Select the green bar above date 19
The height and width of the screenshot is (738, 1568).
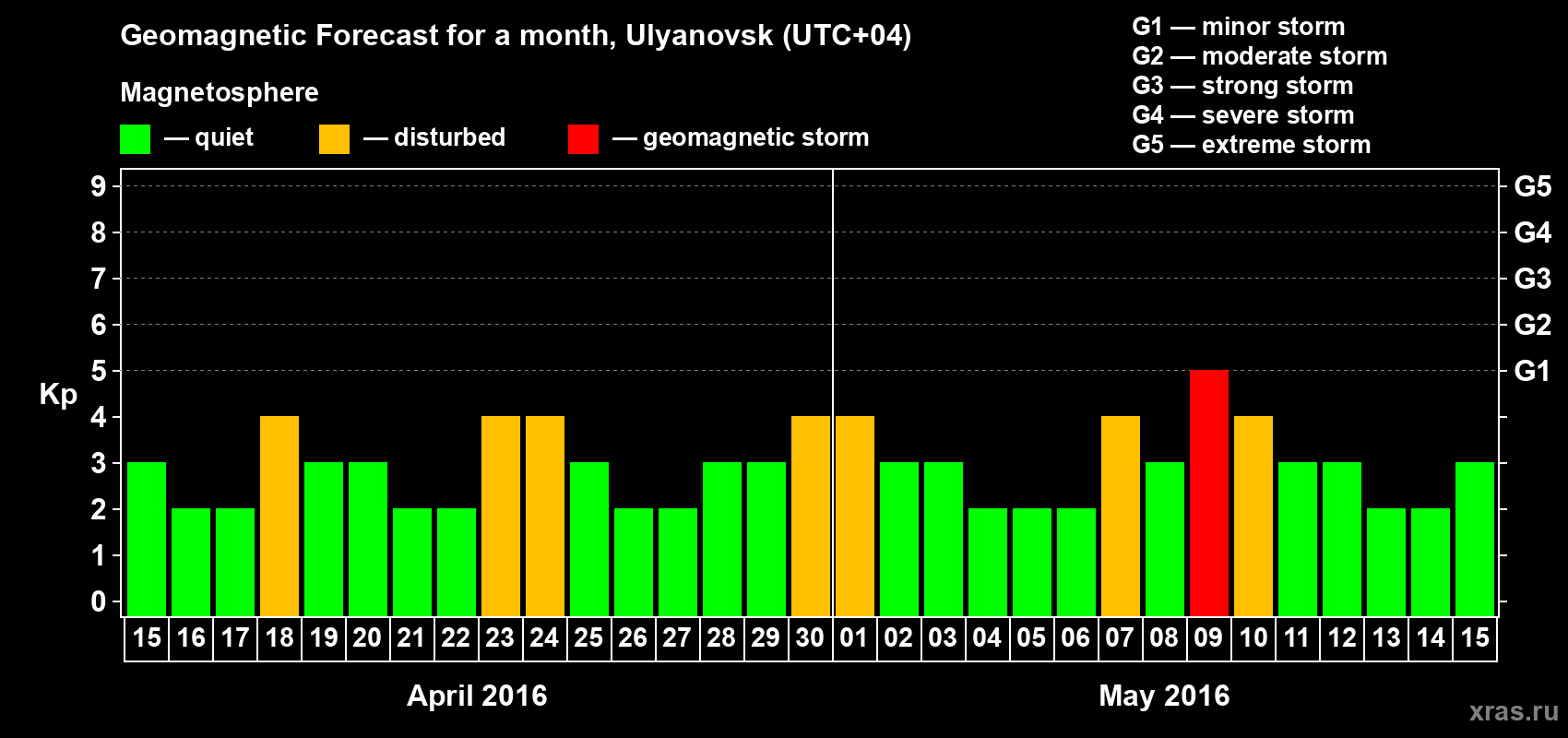click(x=324, y=539)
